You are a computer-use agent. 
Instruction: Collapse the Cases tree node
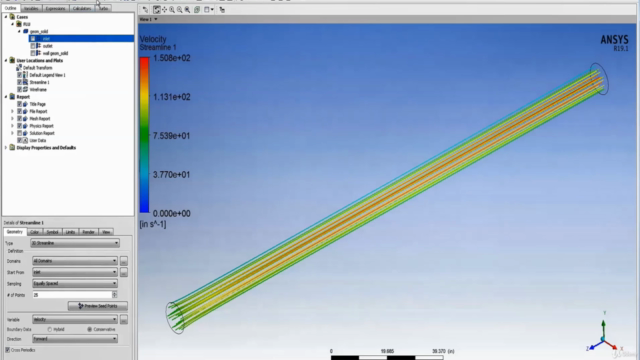tap(6, 17)
